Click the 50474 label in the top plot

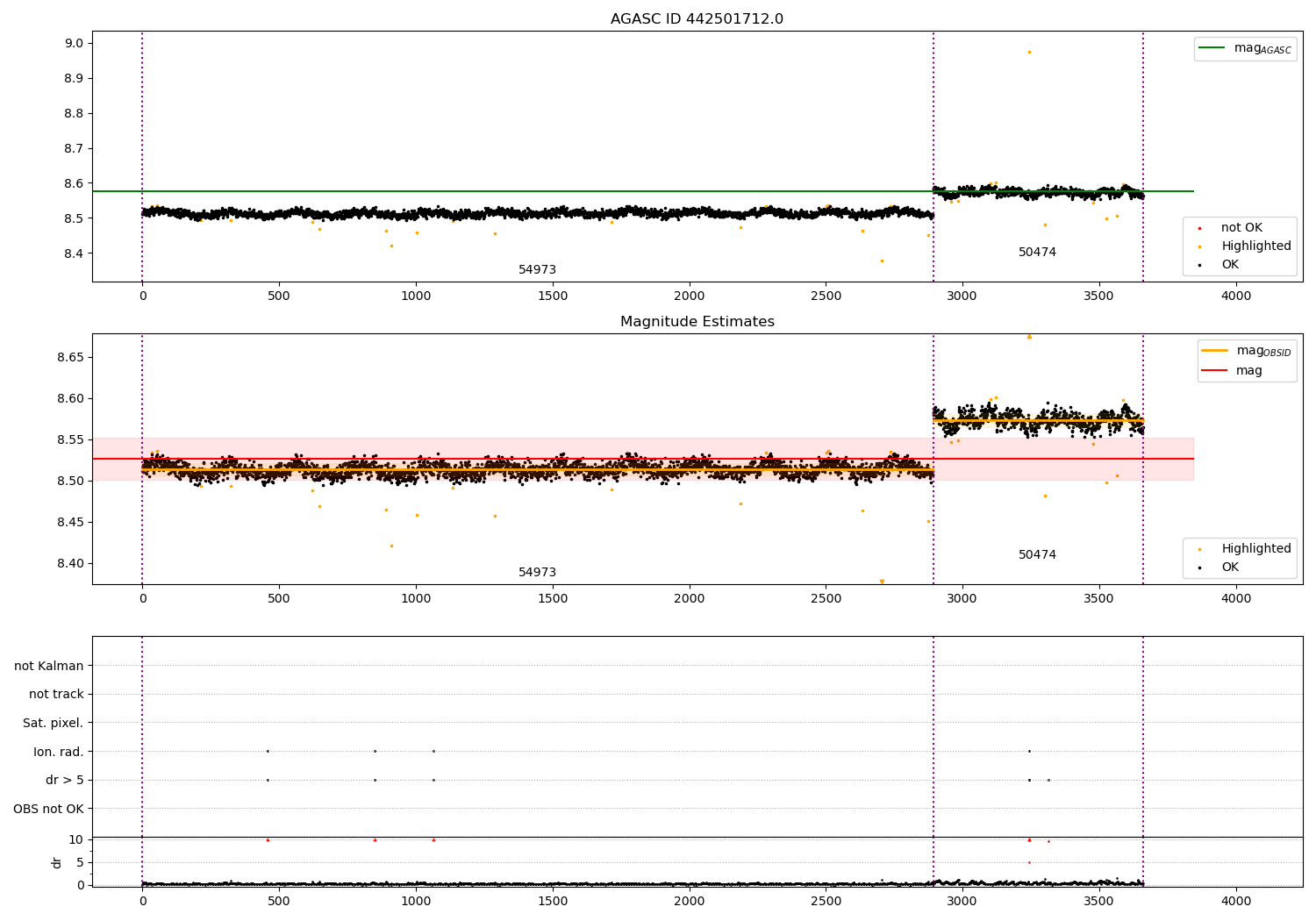[x=1037, y=253]
